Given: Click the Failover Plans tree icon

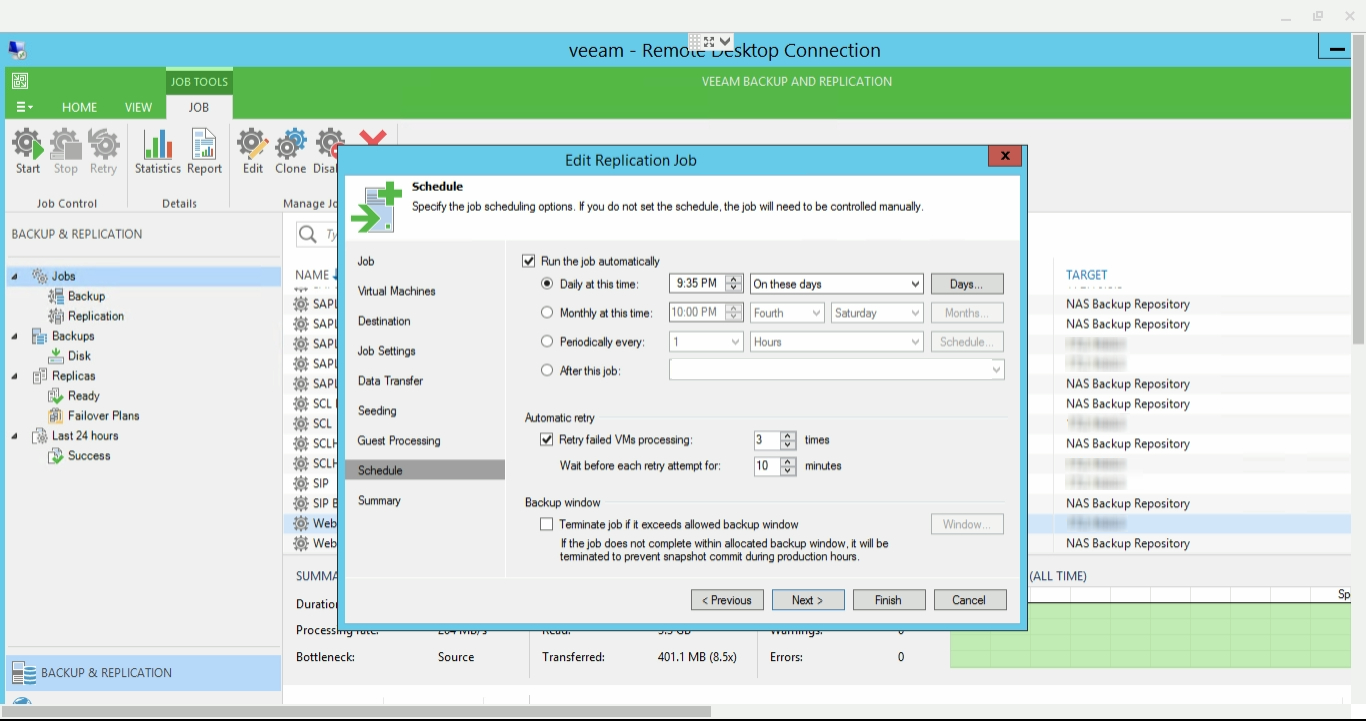Looking at the screenshot, I should pyautogui.click(x=56, y=416).
